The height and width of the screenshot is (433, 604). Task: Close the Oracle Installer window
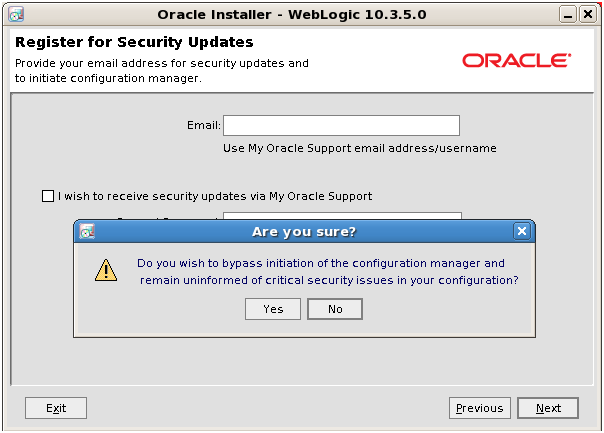point(588,15)
